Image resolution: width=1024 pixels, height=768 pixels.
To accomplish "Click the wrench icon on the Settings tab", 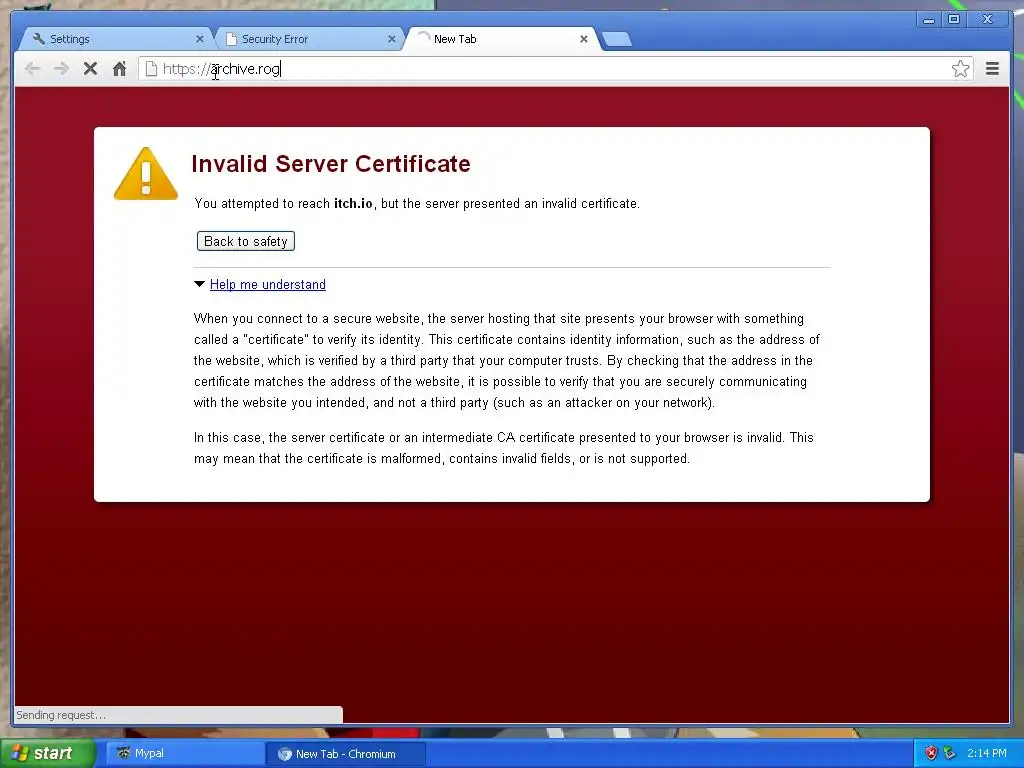I will tap(39, 39).
